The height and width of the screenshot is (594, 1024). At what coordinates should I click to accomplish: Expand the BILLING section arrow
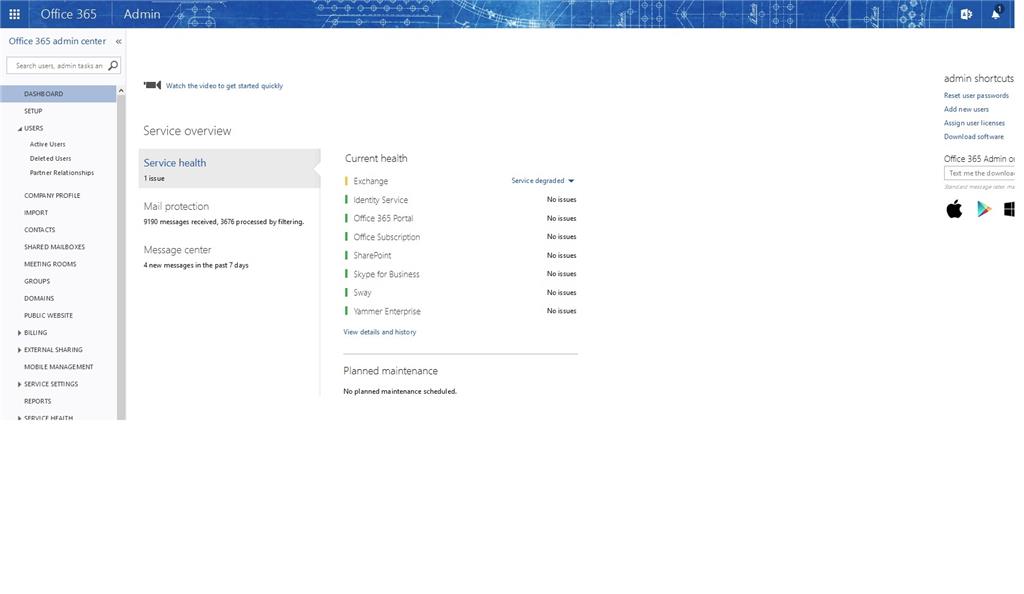(x=20, y=333)
